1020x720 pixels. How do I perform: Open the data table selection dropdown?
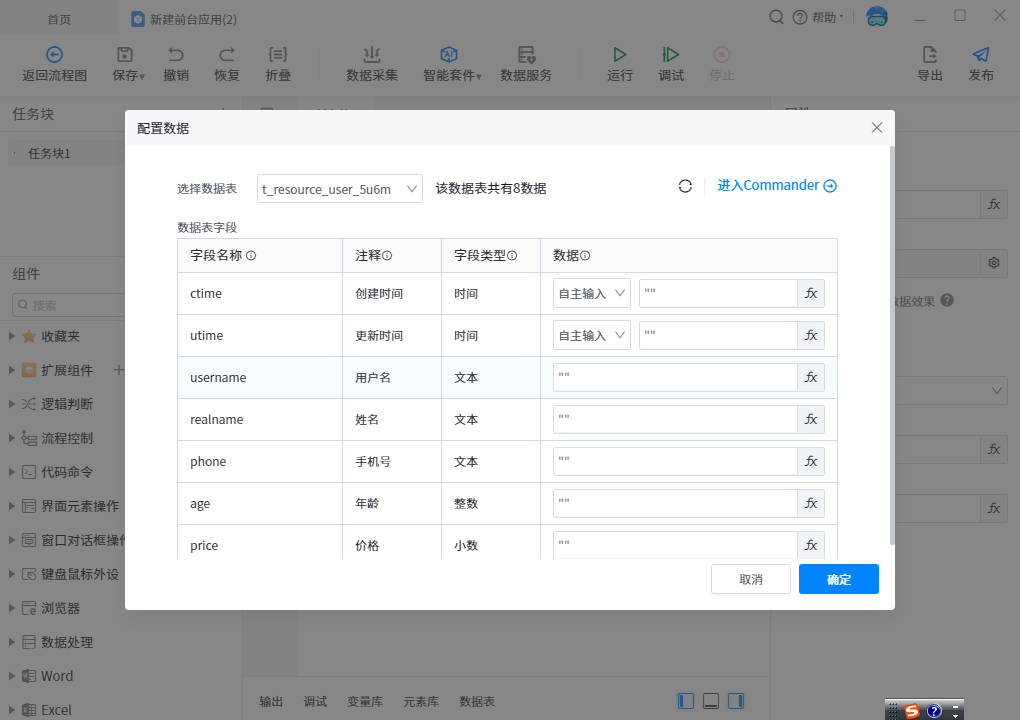point(340,189)
